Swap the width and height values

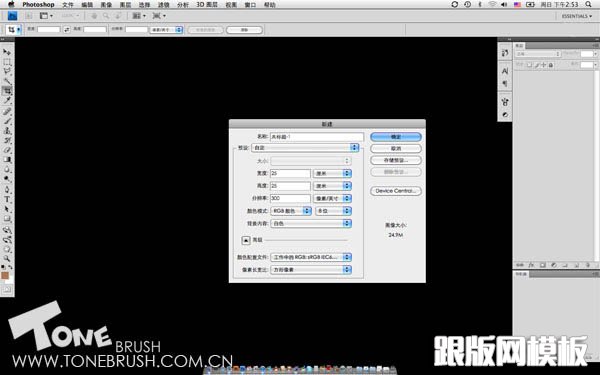[67, 29]
